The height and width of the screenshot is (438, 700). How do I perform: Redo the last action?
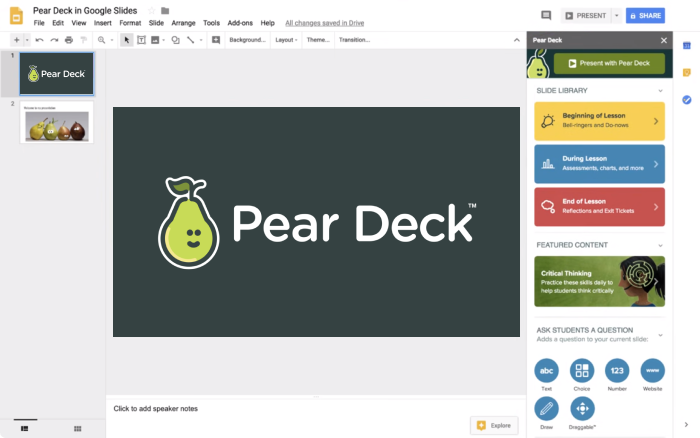54,40
